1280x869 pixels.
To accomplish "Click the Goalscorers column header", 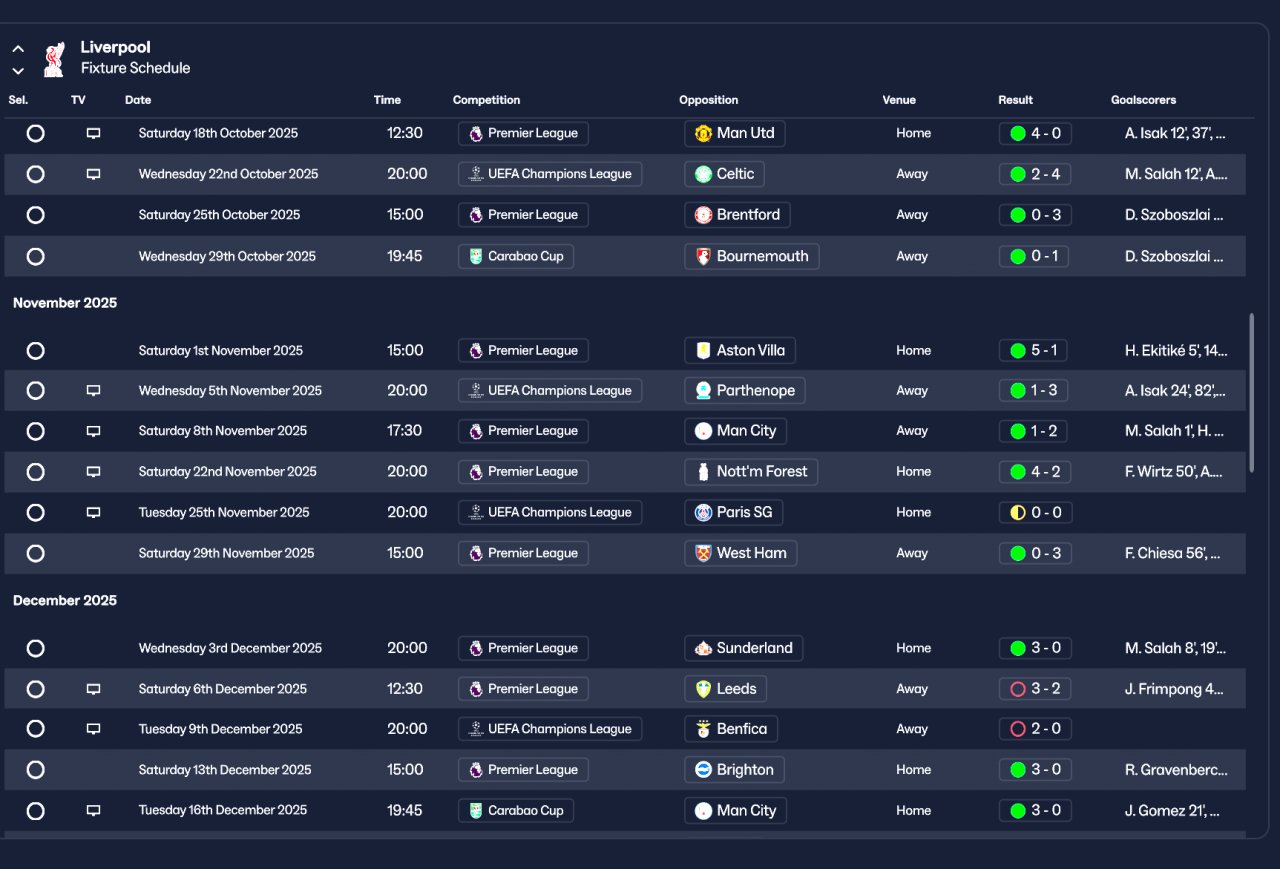I will pyautogui.click(x=1143, y=100).
